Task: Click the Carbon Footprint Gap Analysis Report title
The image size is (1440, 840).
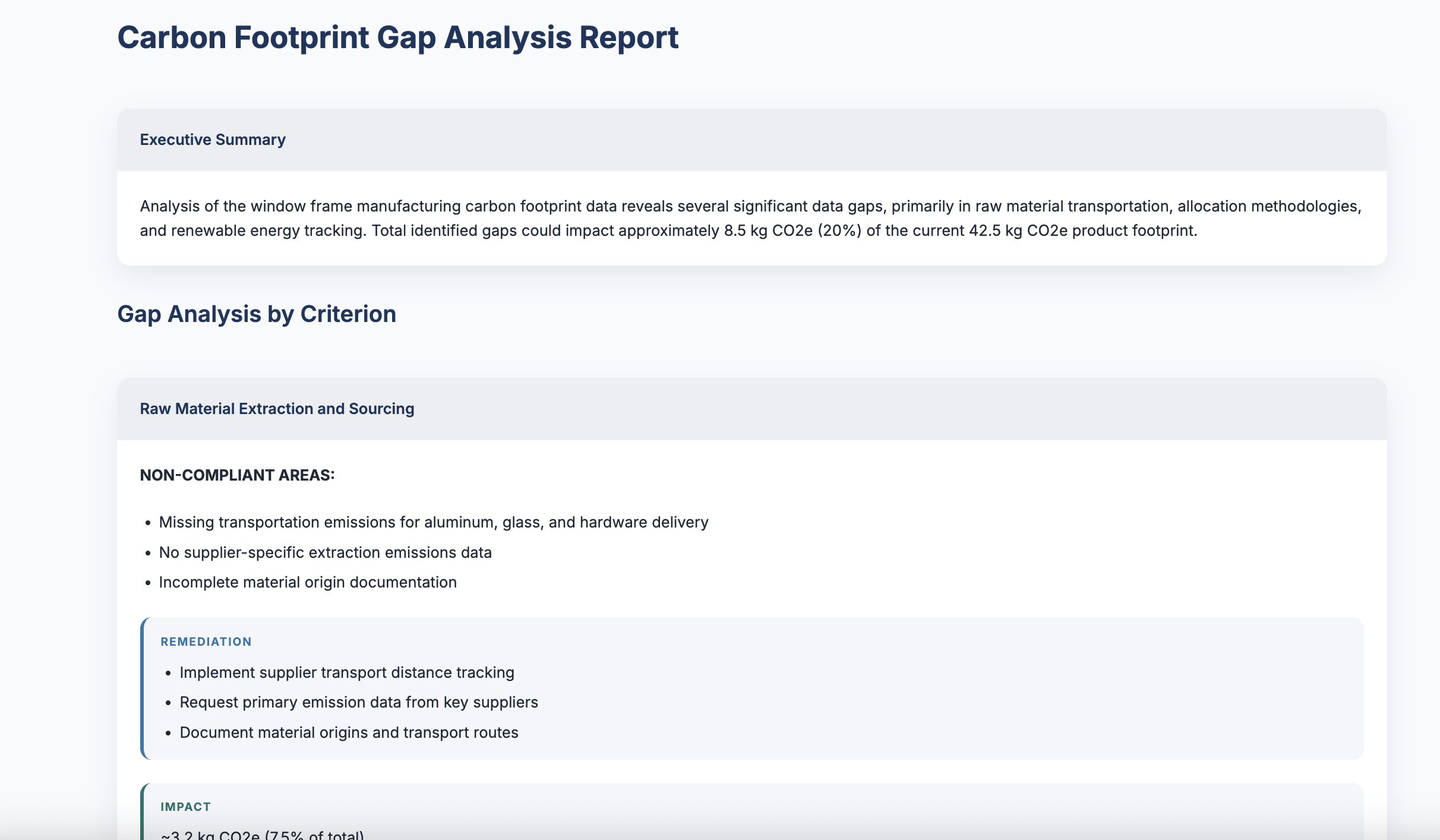Action: (397, 37)
